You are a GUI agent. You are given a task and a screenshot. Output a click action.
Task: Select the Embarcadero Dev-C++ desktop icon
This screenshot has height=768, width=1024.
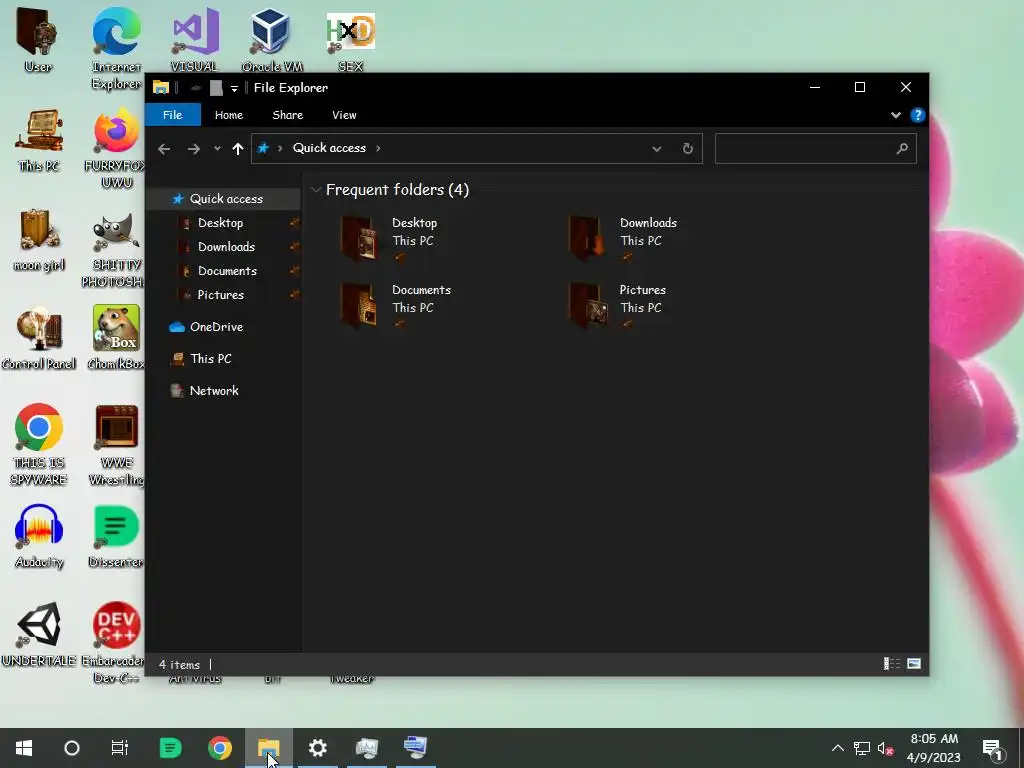click(x=115, y=643)
